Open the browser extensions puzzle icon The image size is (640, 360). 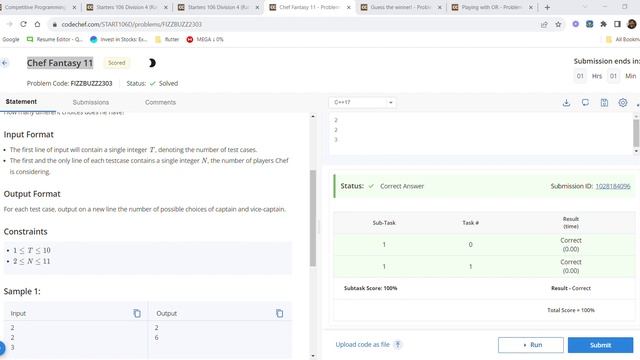(x=603, y=24)
